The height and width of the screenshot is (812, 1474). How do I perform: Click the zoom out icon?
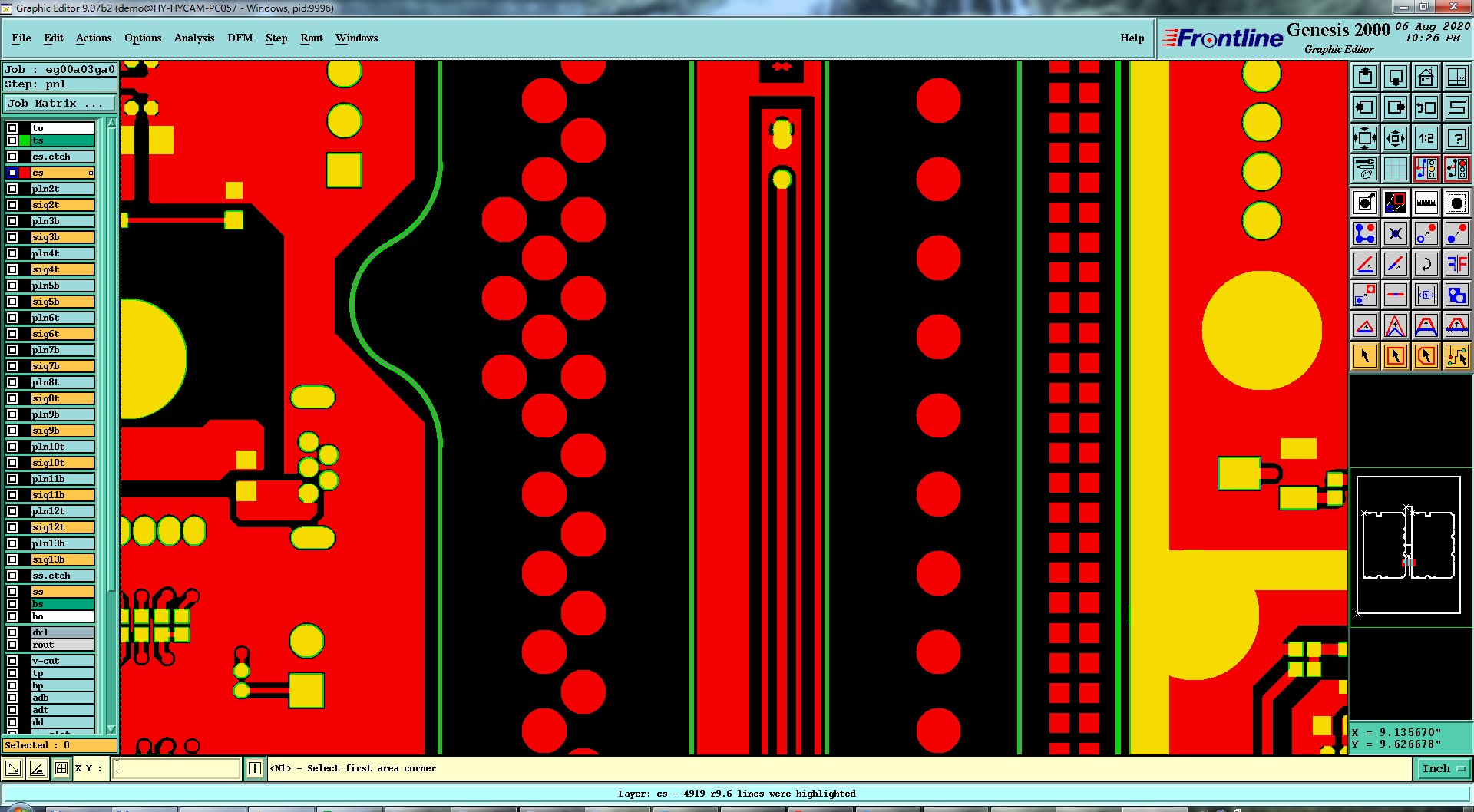(x=1396, y=138)
